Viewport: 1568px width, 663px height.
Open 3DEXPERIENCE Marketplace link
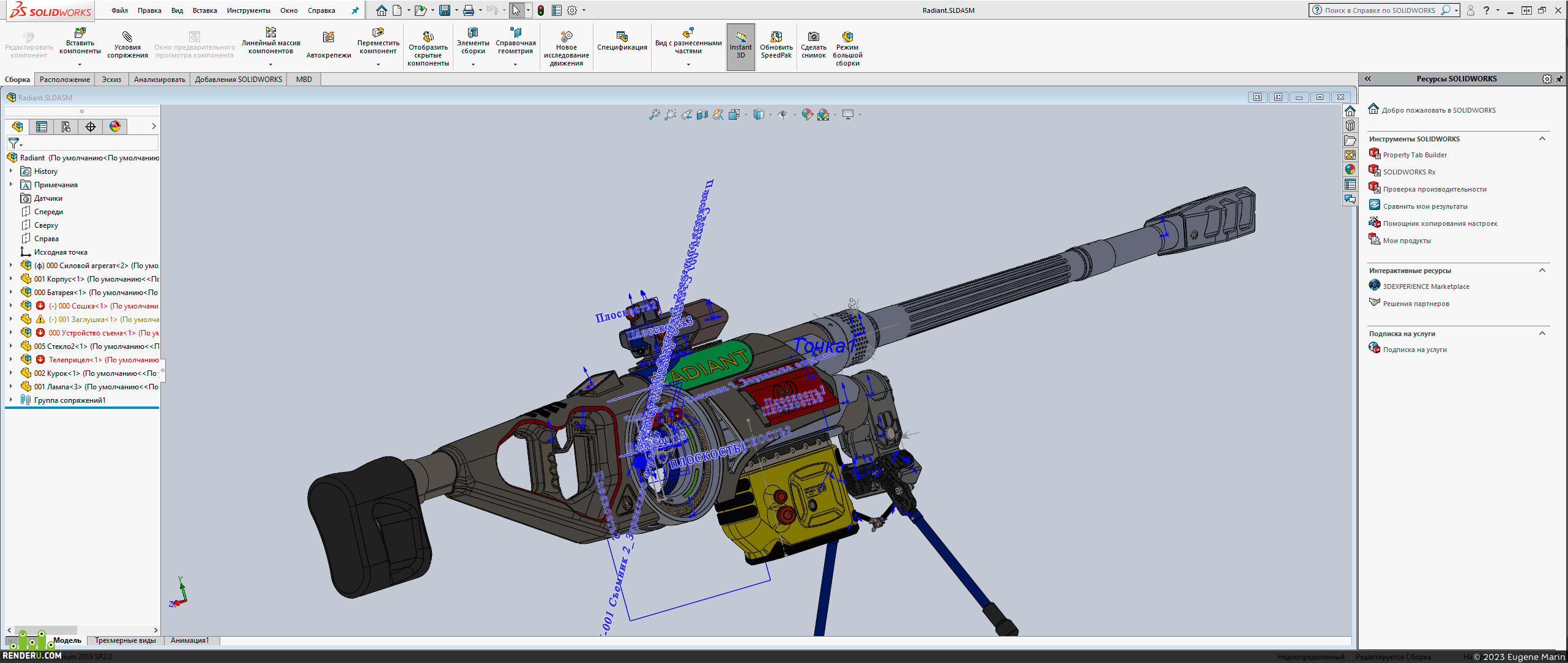pyautogui.click(x=1425, y=287)
